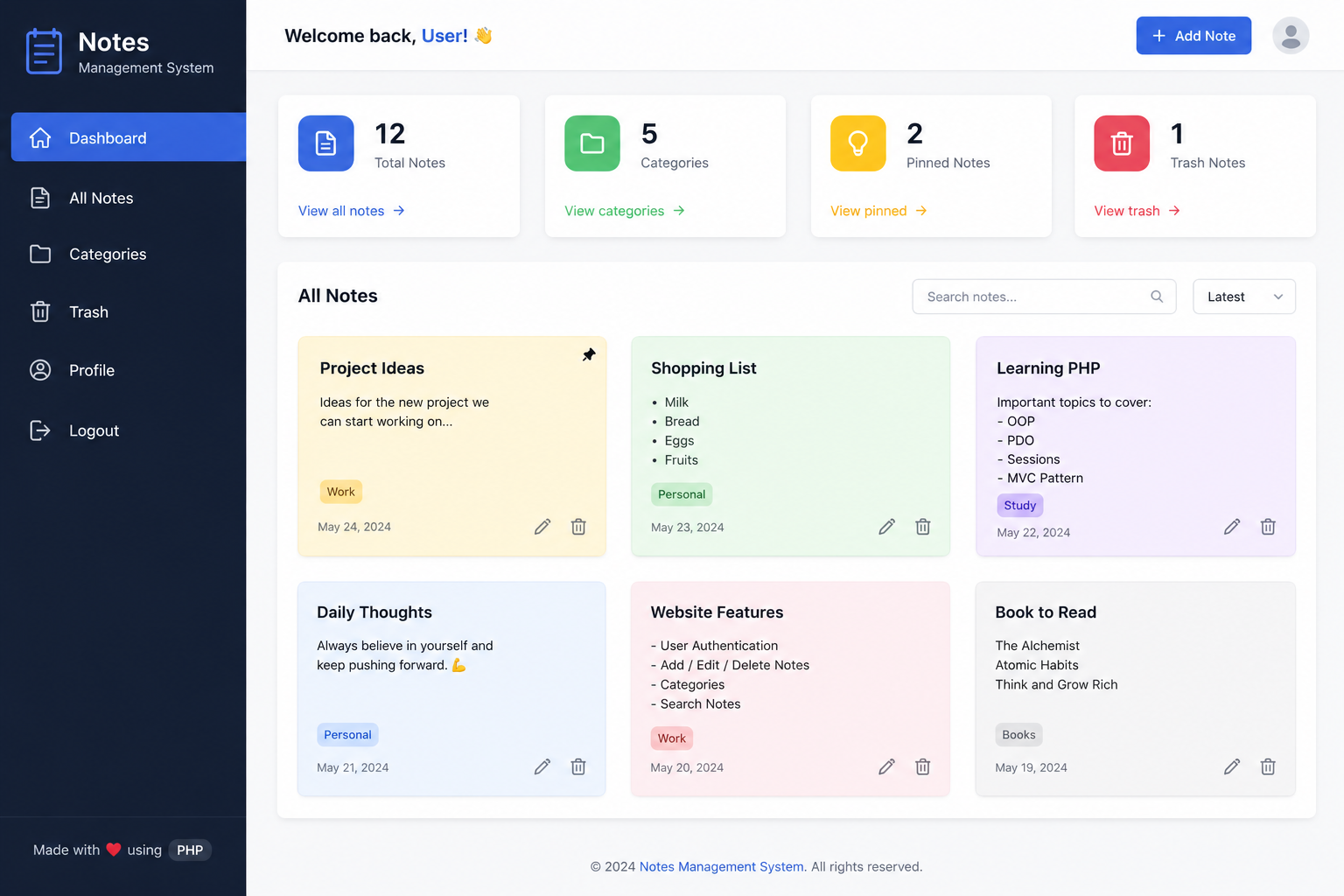Click the Study tag on Learning PHP

point(1020,505)
